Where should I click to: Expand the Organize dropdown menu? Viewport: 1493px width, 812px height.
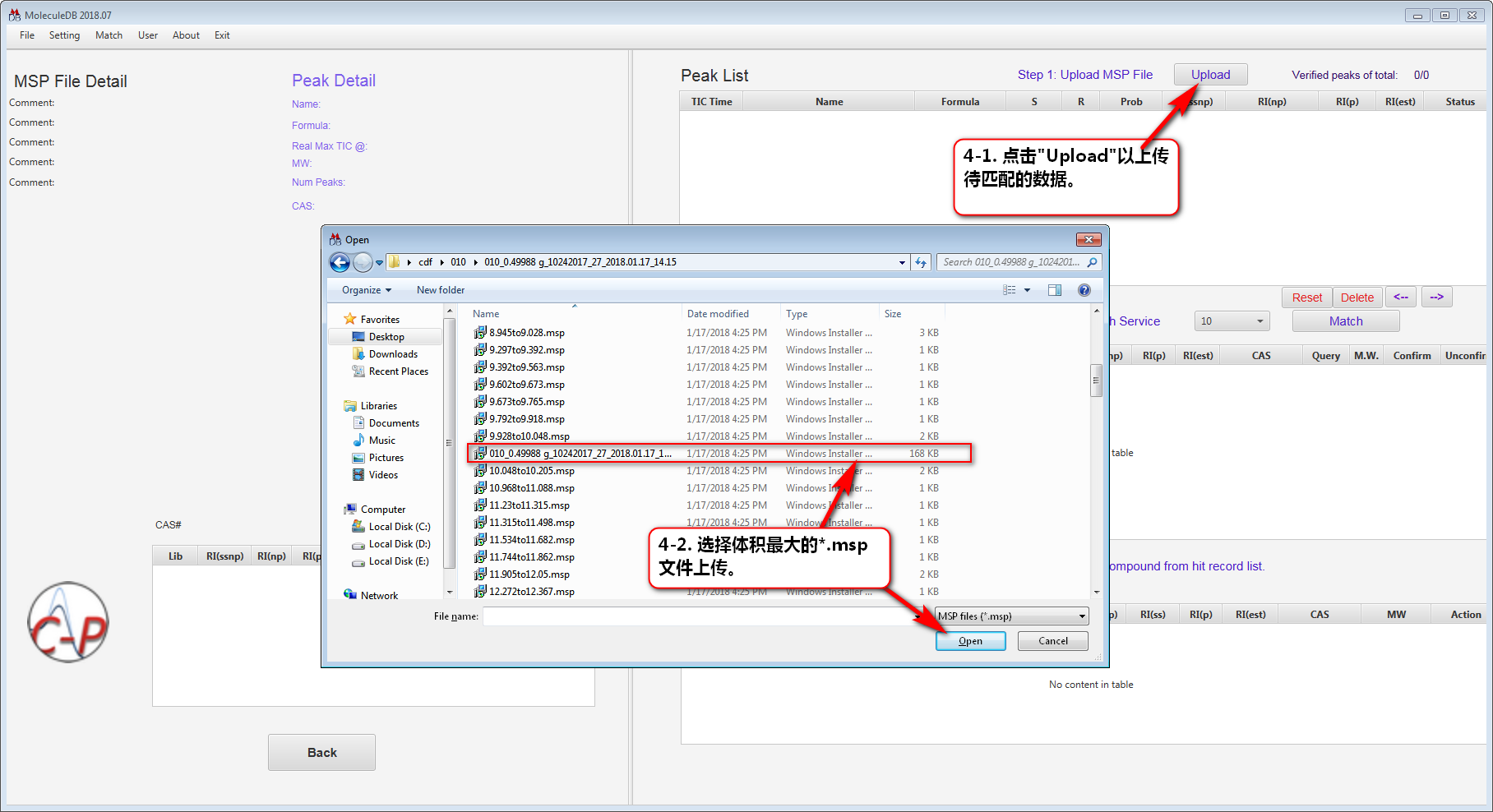pos(367,290)
